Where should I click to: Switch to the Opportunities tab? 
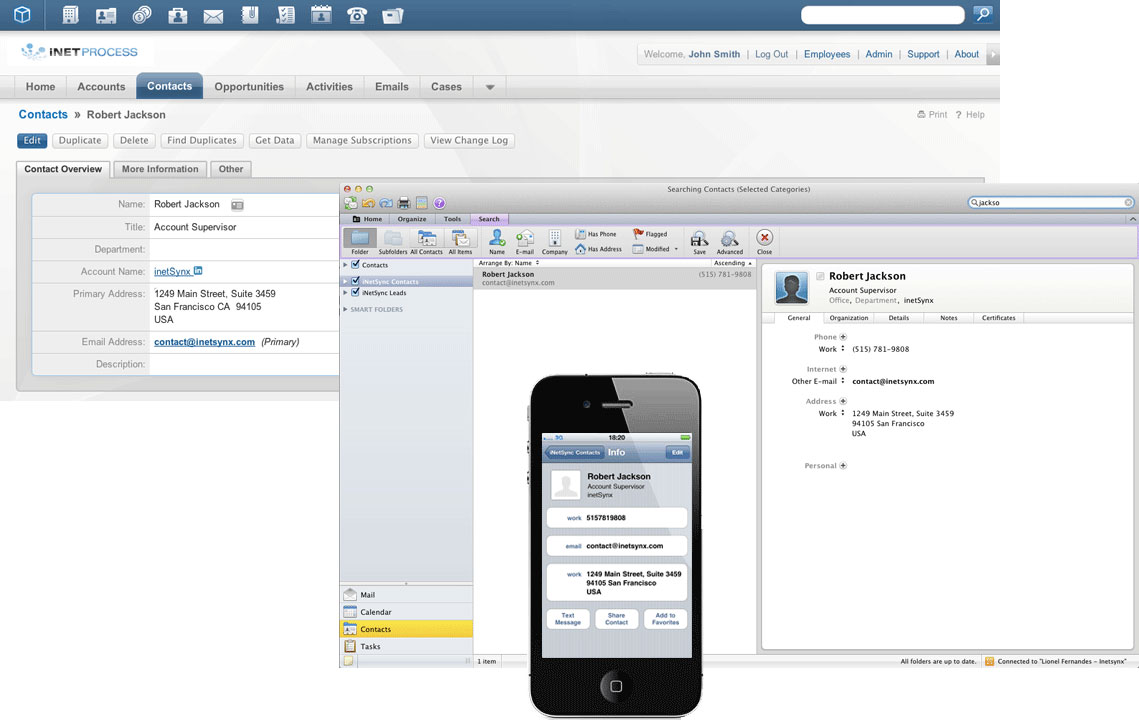(x=249, y=87)
